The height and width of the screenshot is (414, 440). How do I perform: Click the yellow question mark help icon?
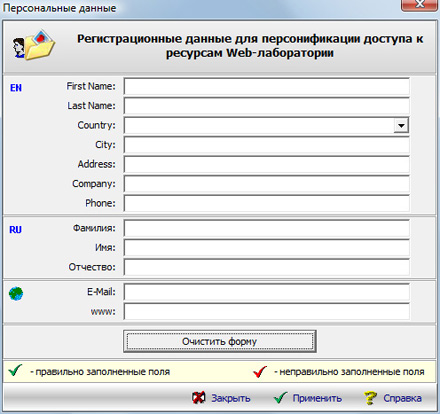coord(370,398)
